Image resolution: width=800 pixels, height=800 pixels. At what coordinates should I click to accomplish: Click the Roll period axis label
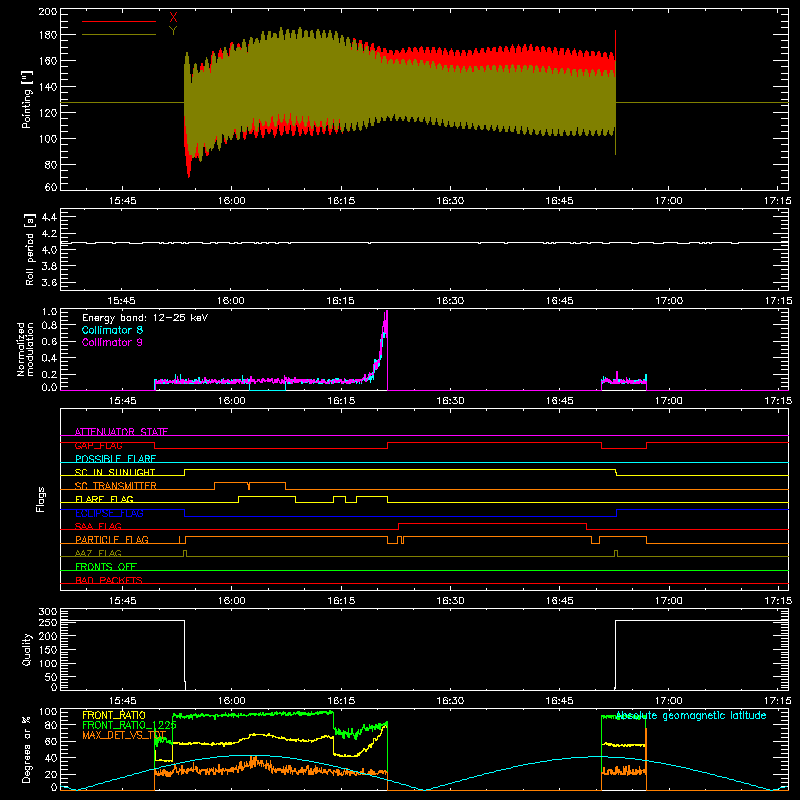(x=30, y=249)
